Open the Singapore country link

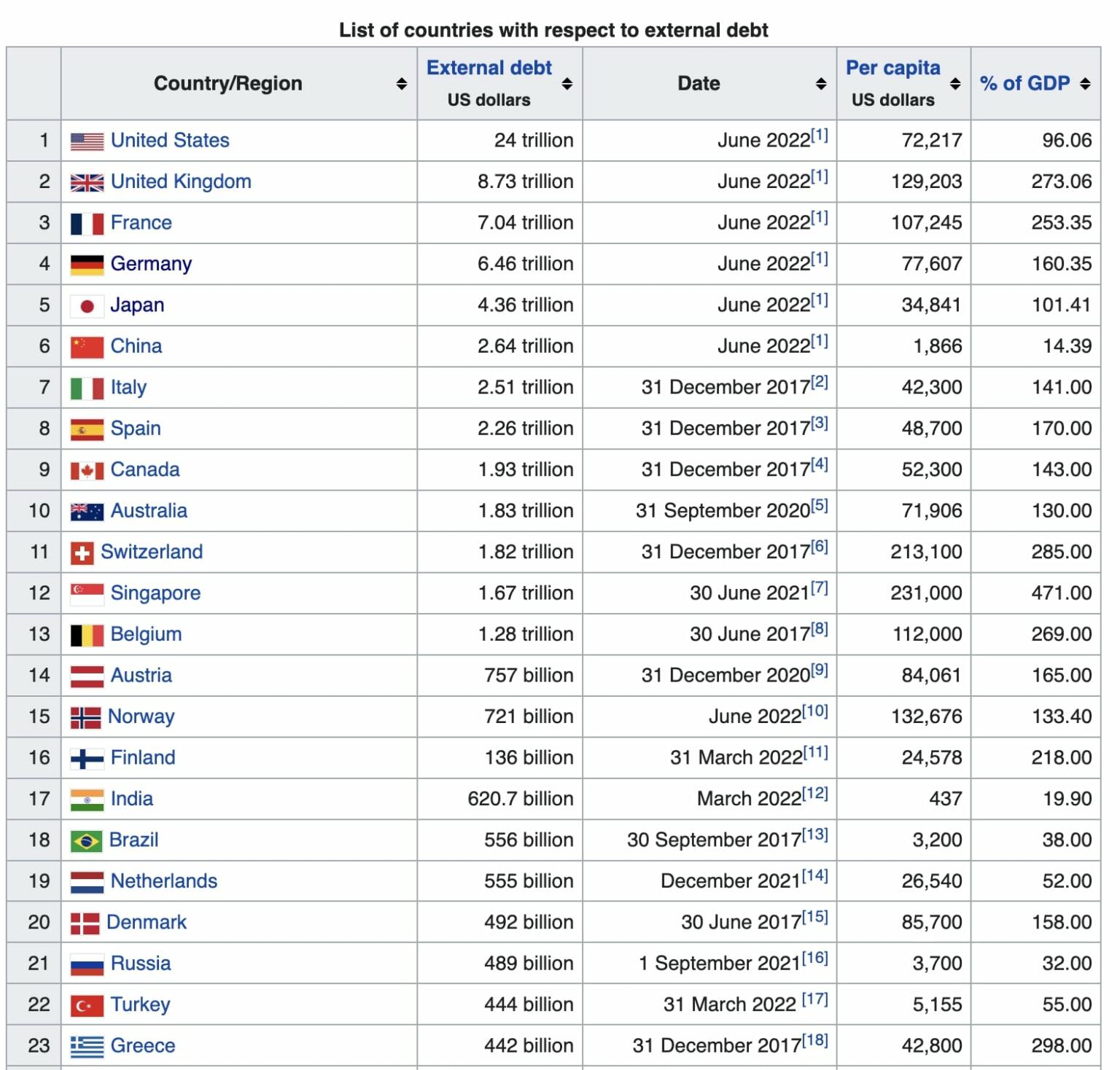(x=155, y=593)
